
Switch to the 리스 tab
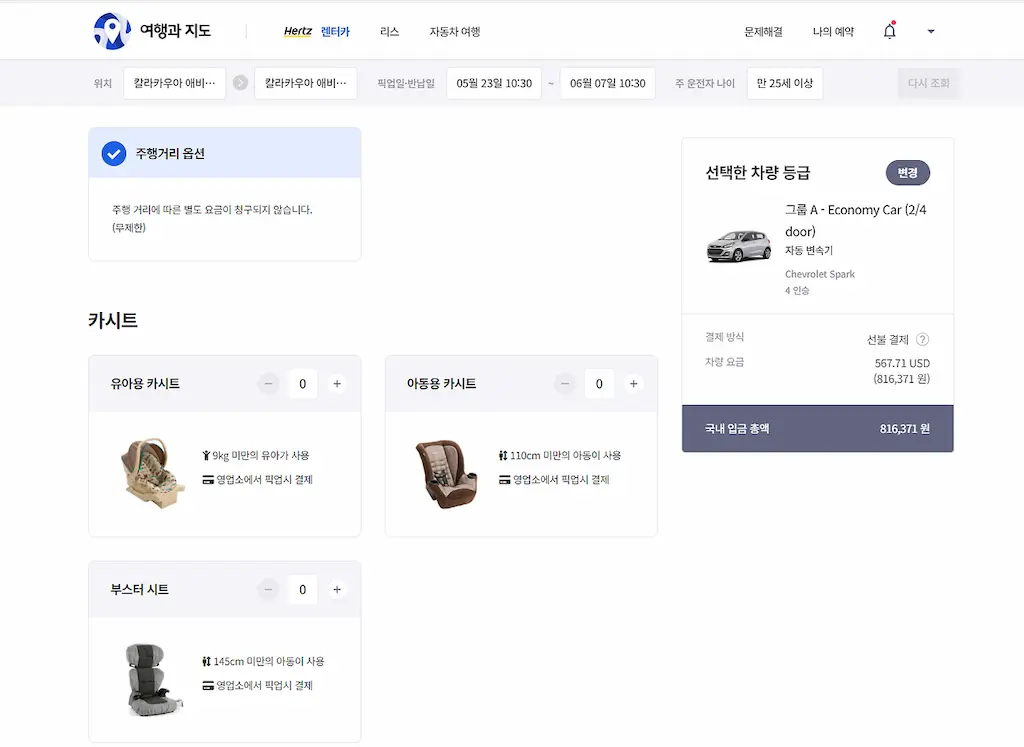389,31
